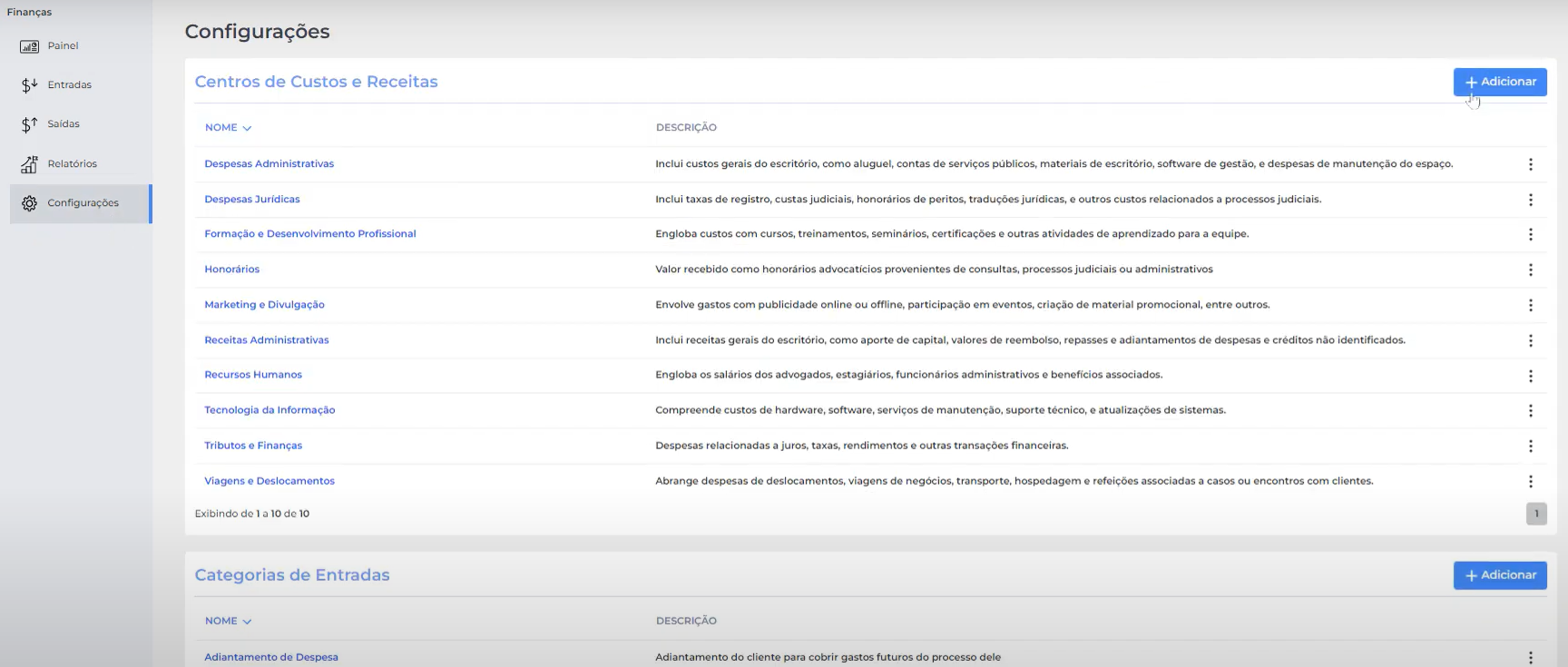This screenshot has width=1568, height=667.
Task: Click DESCRIÇÃO header in Centros de Custos table
Action: pos(686,128)
